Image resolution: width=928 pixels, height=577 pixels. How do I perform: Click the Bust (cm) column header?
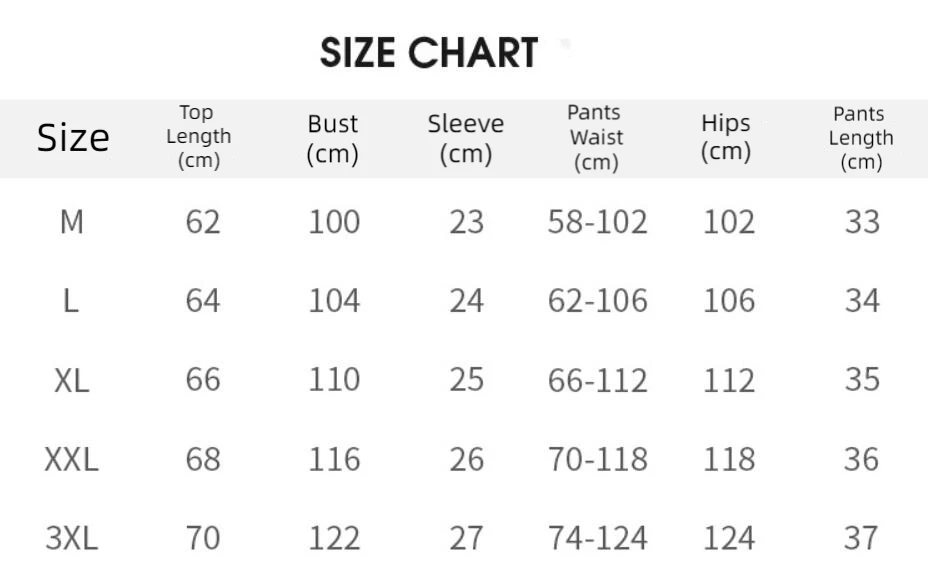click(333, 139)
